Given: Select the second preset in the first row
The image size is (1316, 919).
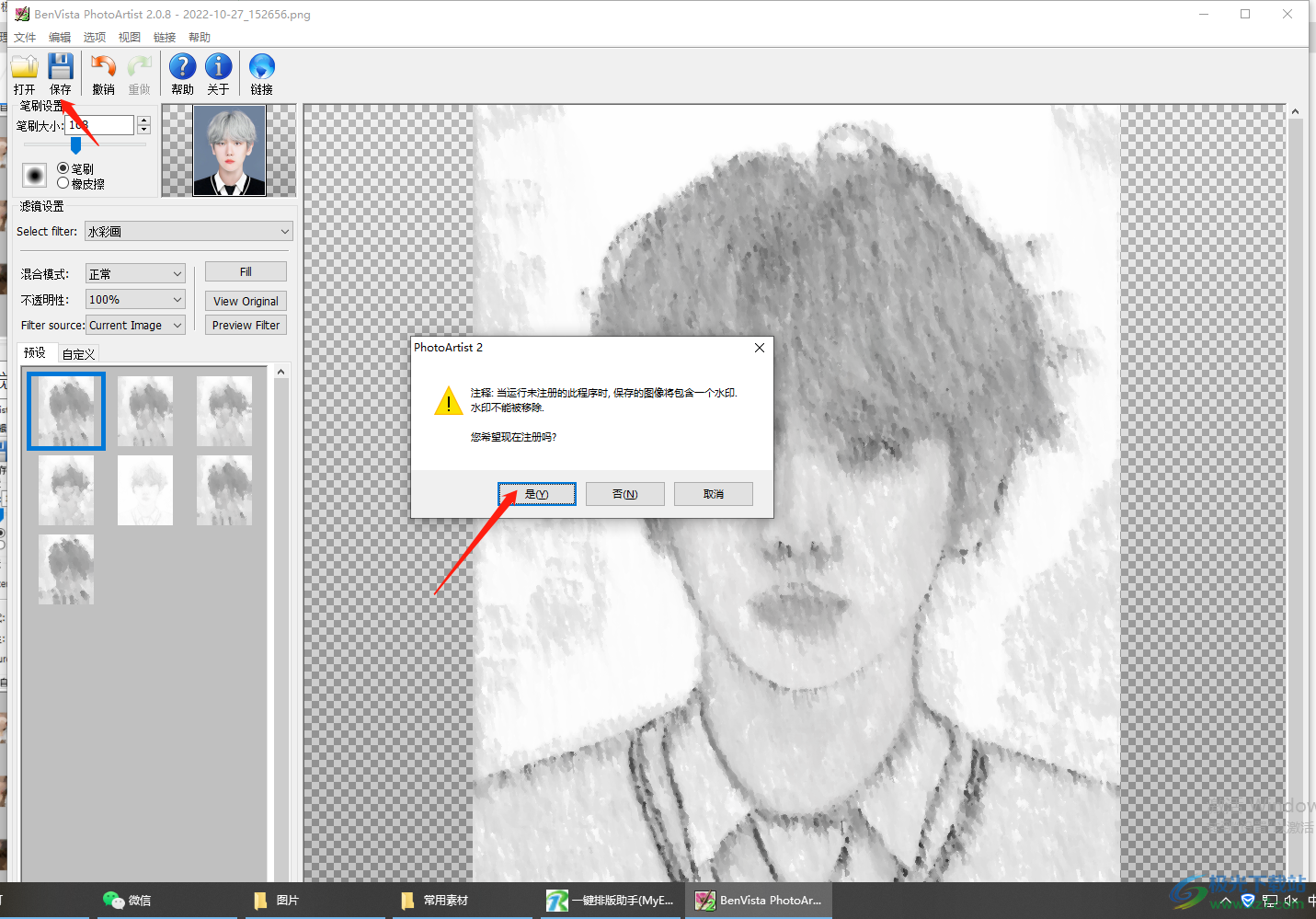Looking at the screenshot, I should (145, 411).
